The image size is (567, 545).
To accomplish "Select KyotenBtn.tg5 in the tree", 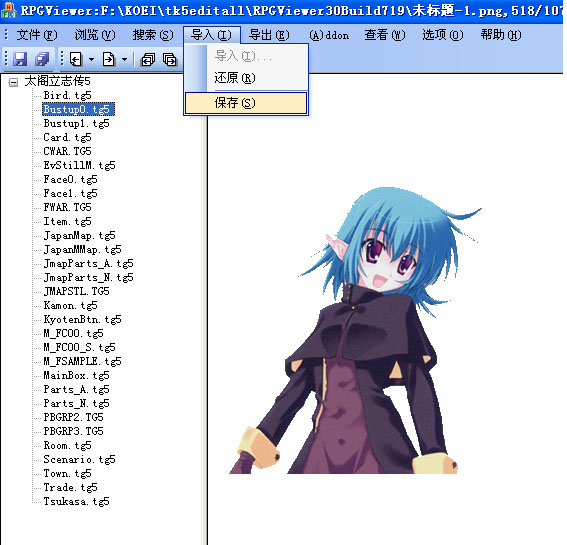I will 82,319.
